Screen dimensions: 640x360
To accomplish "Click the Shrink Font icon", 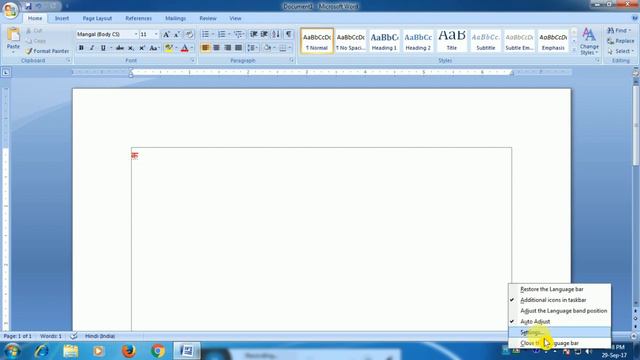I will point(177,34).
